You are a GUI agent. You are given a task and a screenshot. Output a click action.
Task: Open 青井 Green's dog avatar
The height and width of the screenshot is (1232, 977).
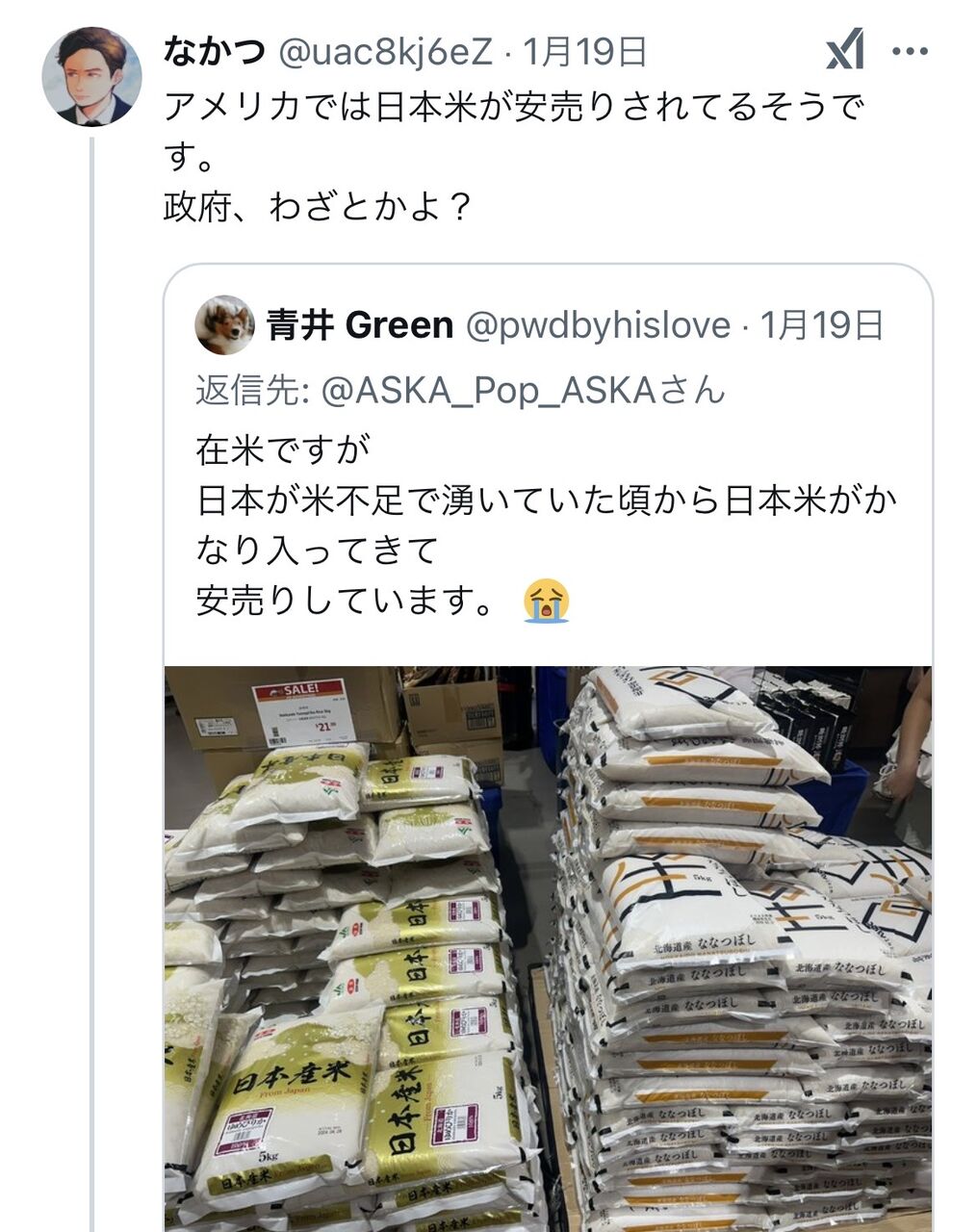click(224, 325)
